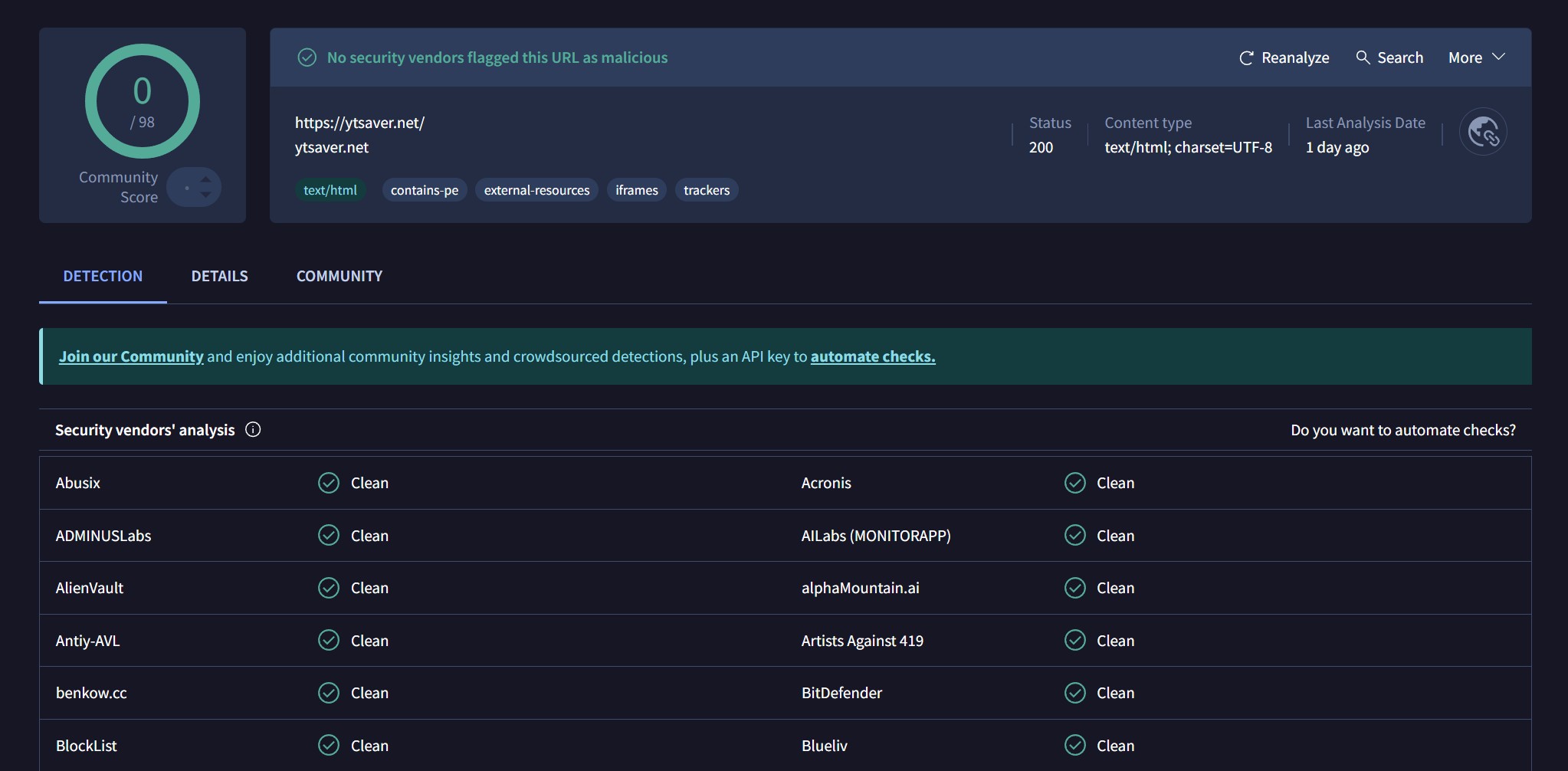
Task: Select the DETECTION tab
Action: [103, 276]
